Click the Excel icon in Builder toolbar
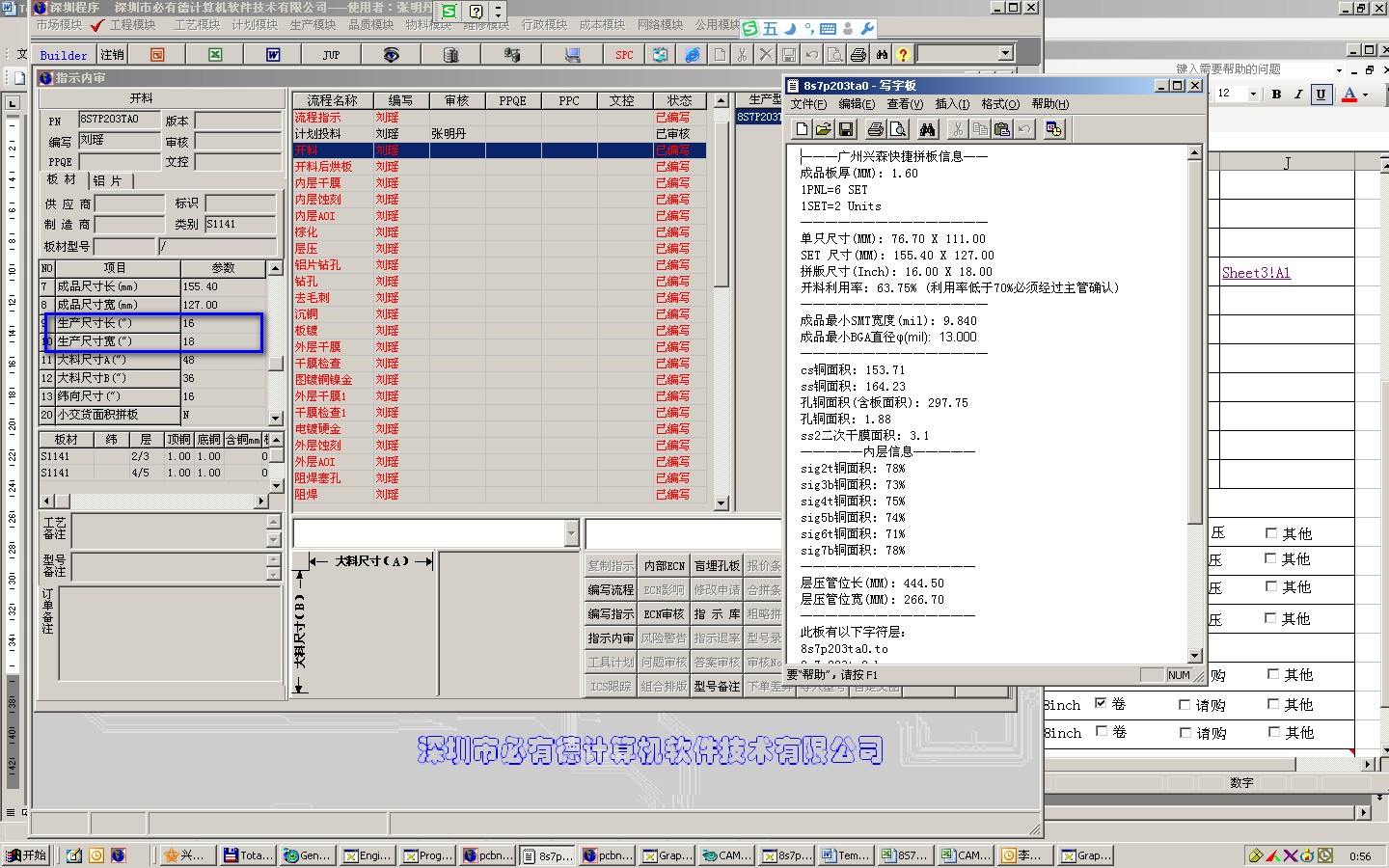This screenshot has width=1389, height=868. (215, 55)
